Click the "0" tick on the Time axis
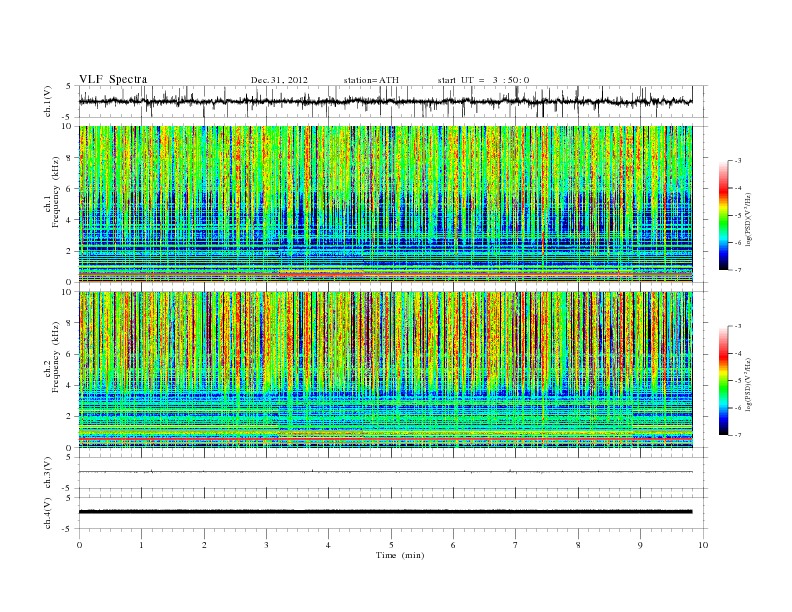Screen dimensions: 792x612 click(79, 545)
